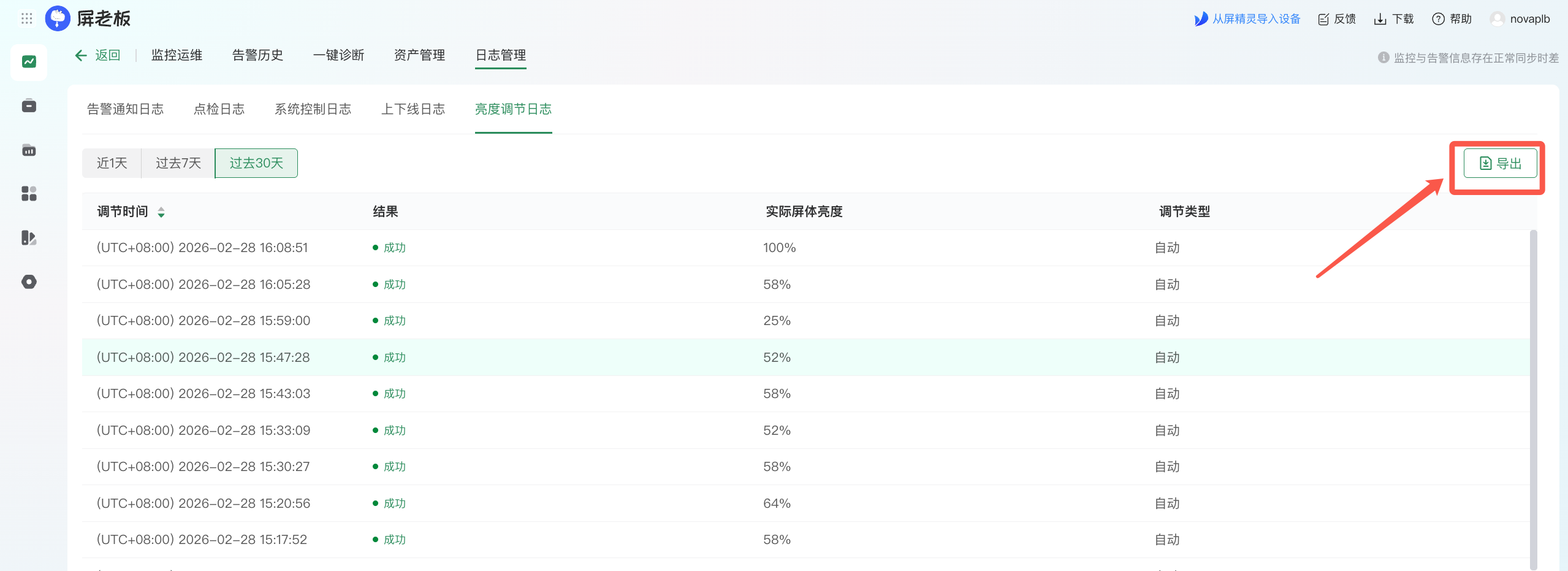Click the 从屏精灵导入设备 link
The image size is (1568, 571).
[1248, 19]
